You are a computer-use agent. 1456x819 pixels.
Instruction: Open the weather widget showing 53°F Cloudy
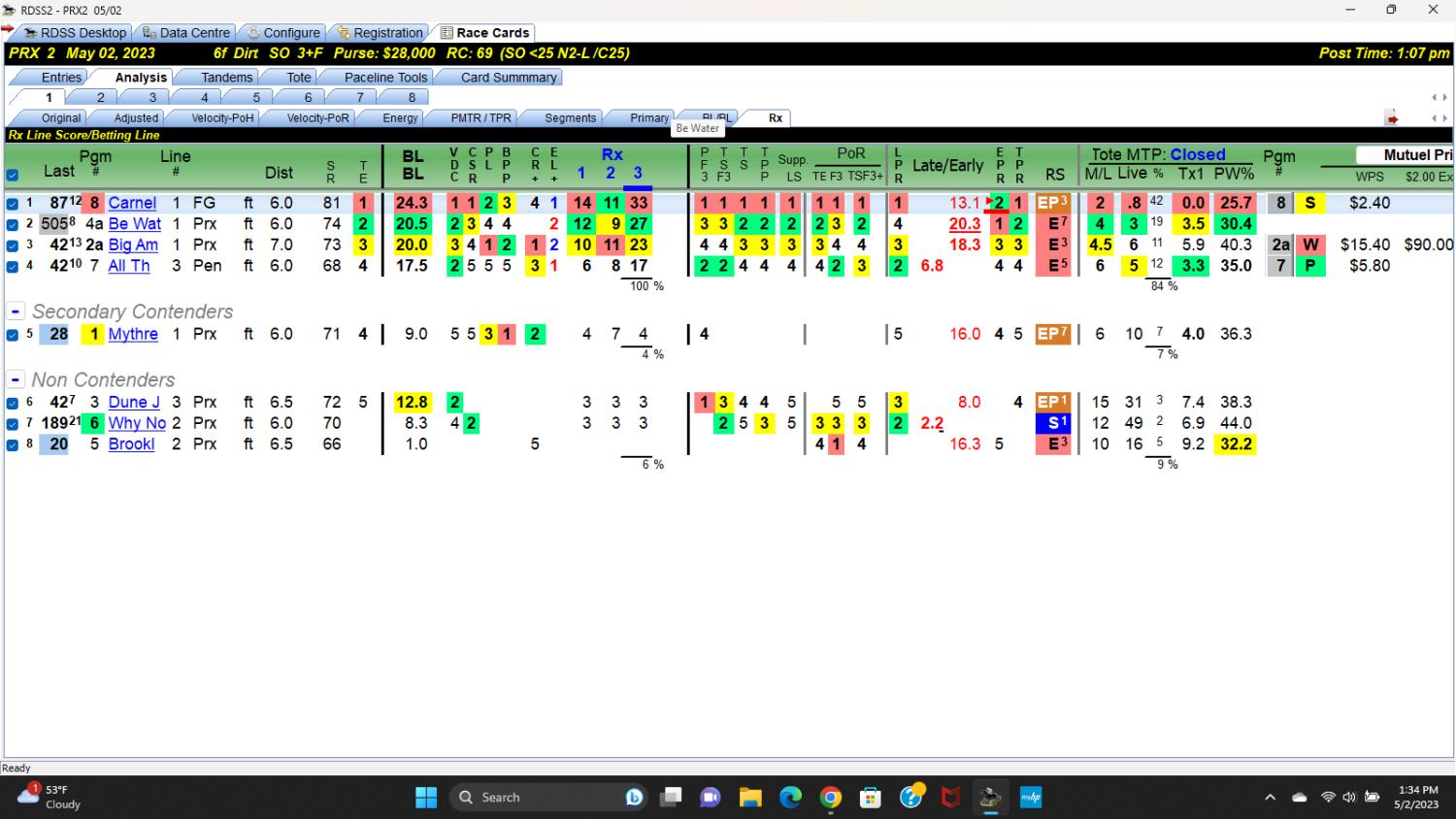point(49,797)
